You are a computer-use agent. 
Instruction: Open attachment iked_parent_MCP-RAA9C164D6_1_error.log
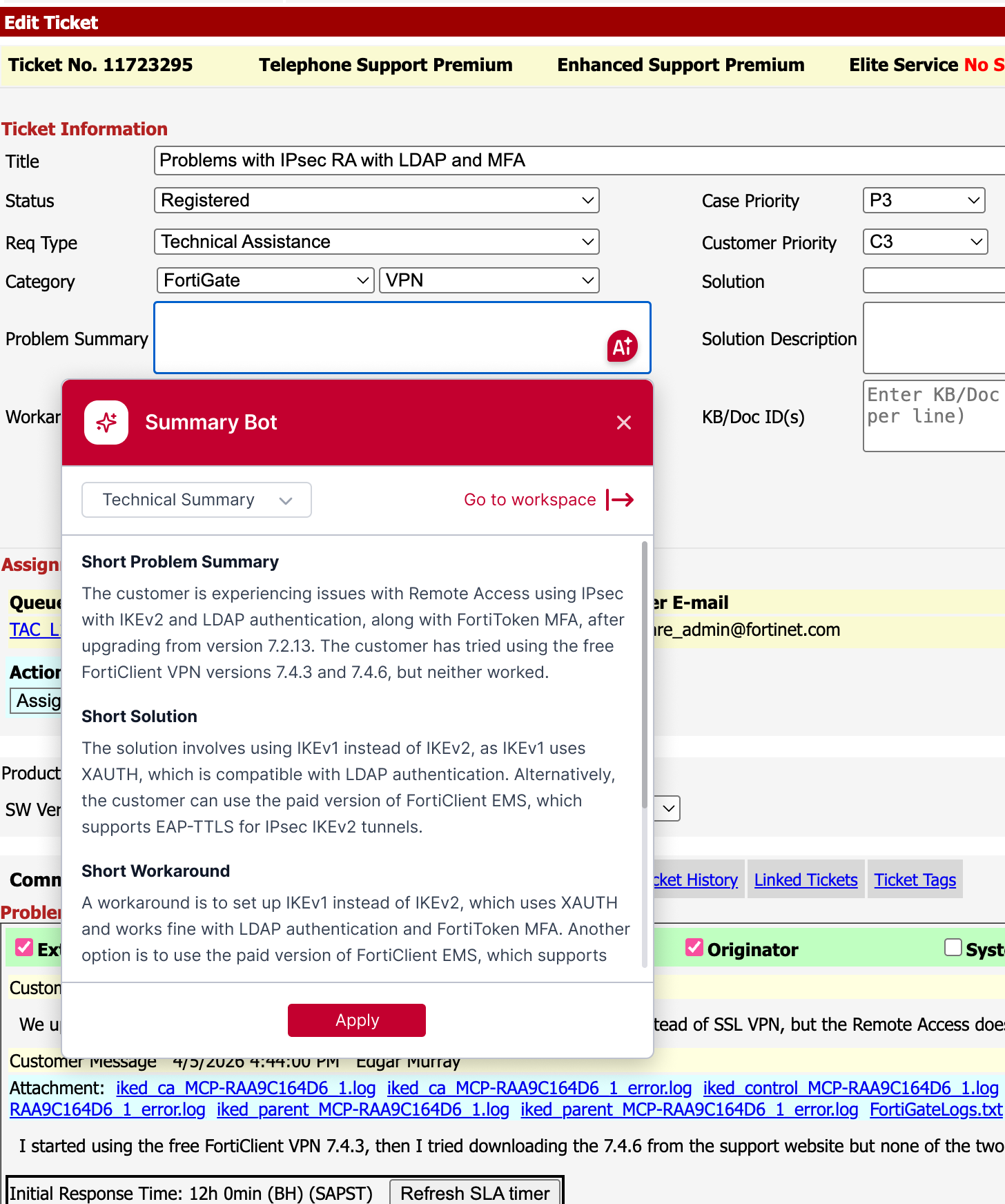point(689,1109)
